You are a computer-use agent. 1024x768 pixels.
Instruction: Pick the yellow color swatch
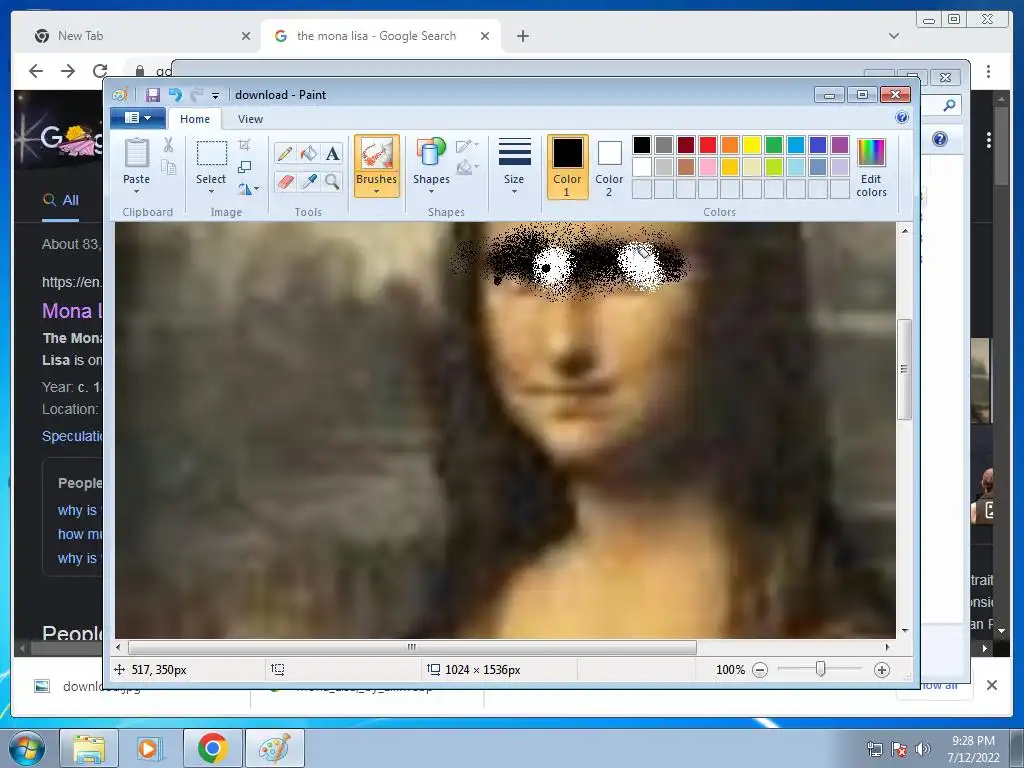click(x=752, y=144)
